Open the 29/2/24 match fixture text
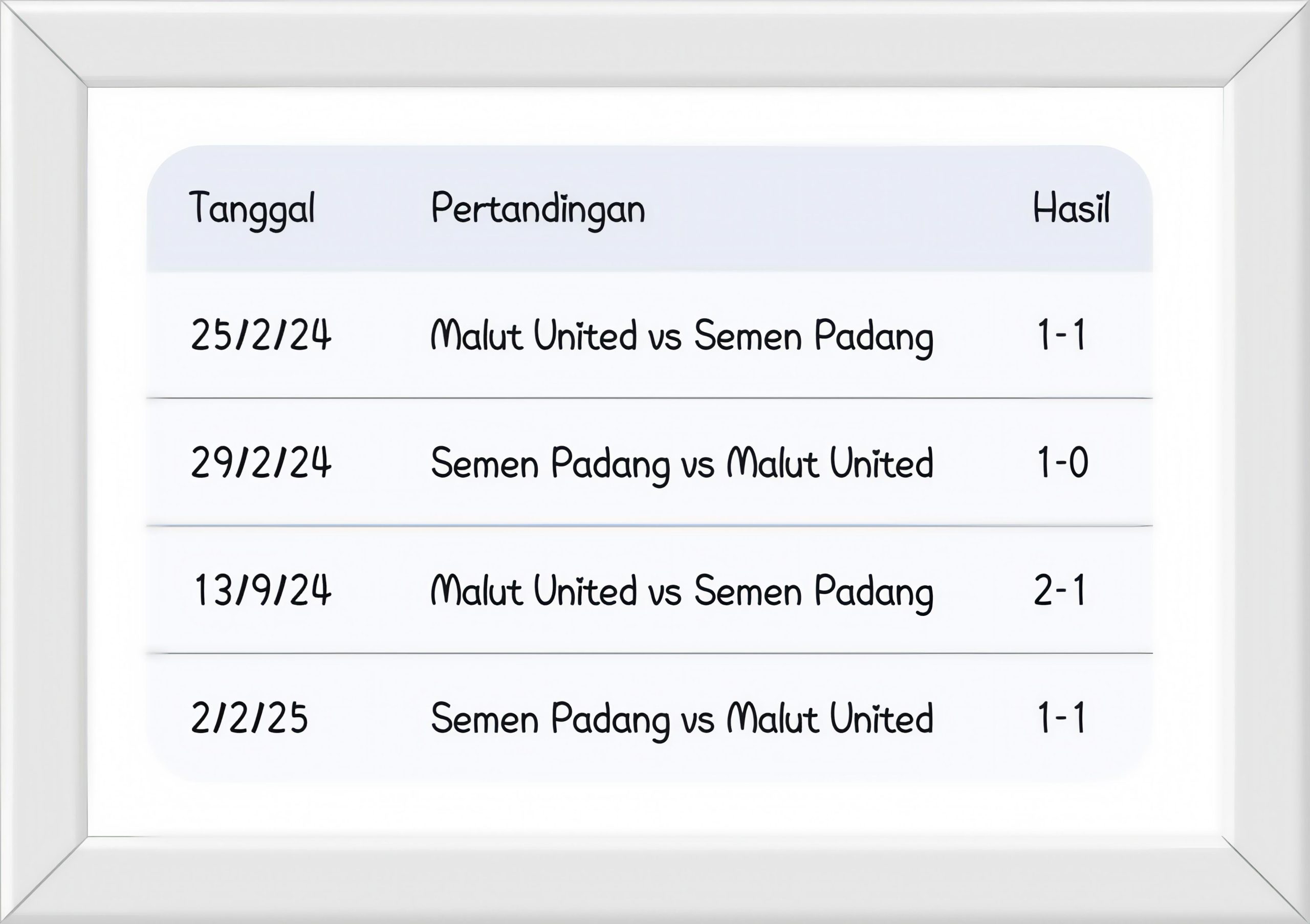 (x=682, y=463)
